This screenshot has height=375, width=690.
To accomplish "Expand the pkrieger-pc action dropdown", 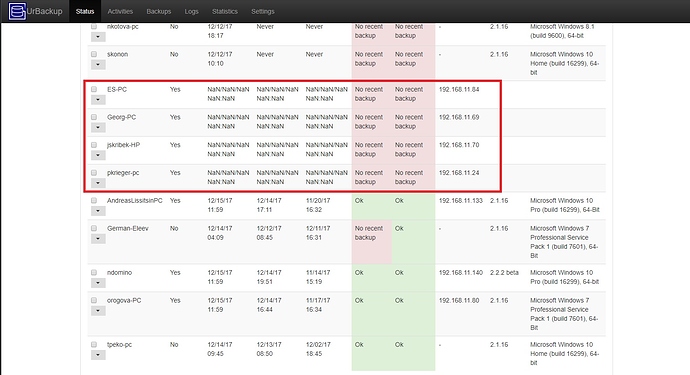I will [x=98, y=183].
